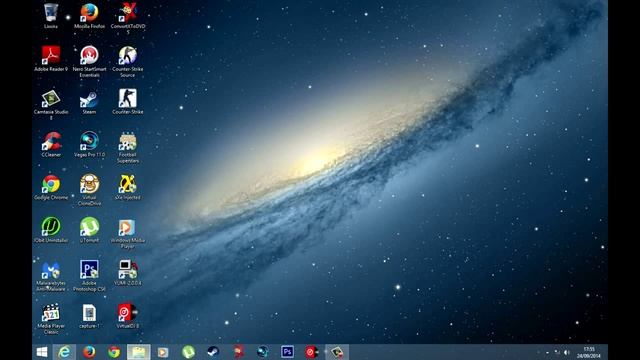Open Windows Media Player taskbar icon
Image resolution: width=640 pixels, height=360 pixels.
pyautogui.click(x=163, y=352)
